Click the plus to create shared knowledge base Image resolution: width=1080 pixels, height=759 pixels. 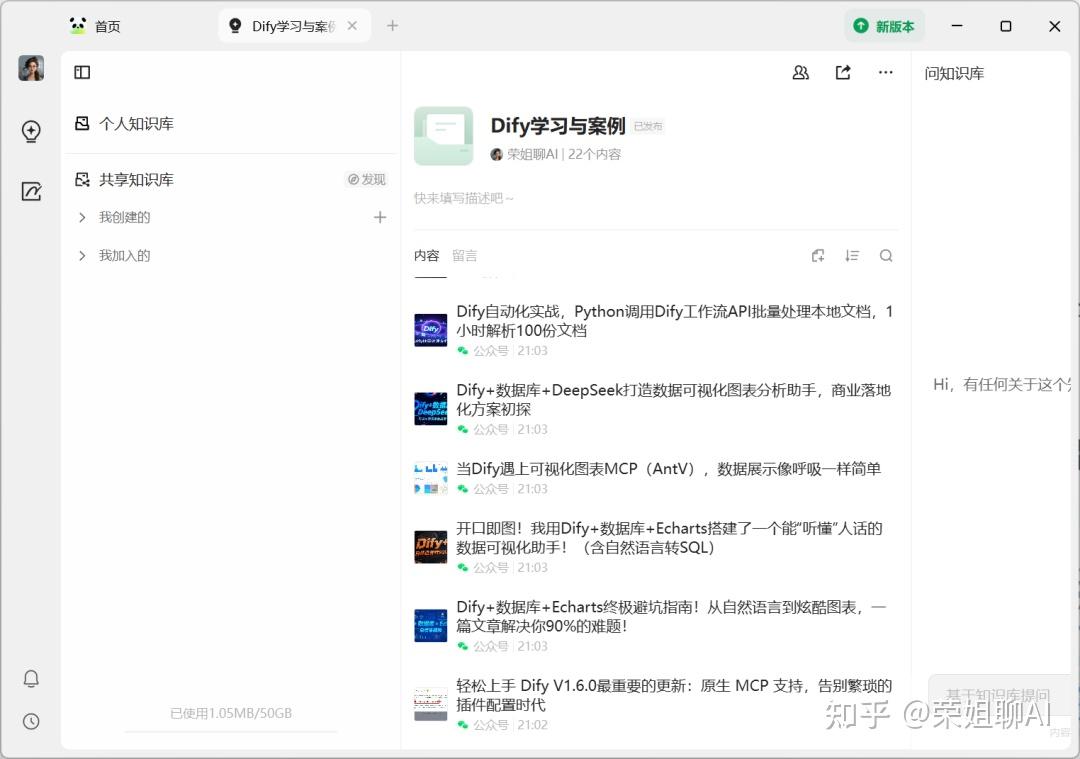tap(380, 217)
